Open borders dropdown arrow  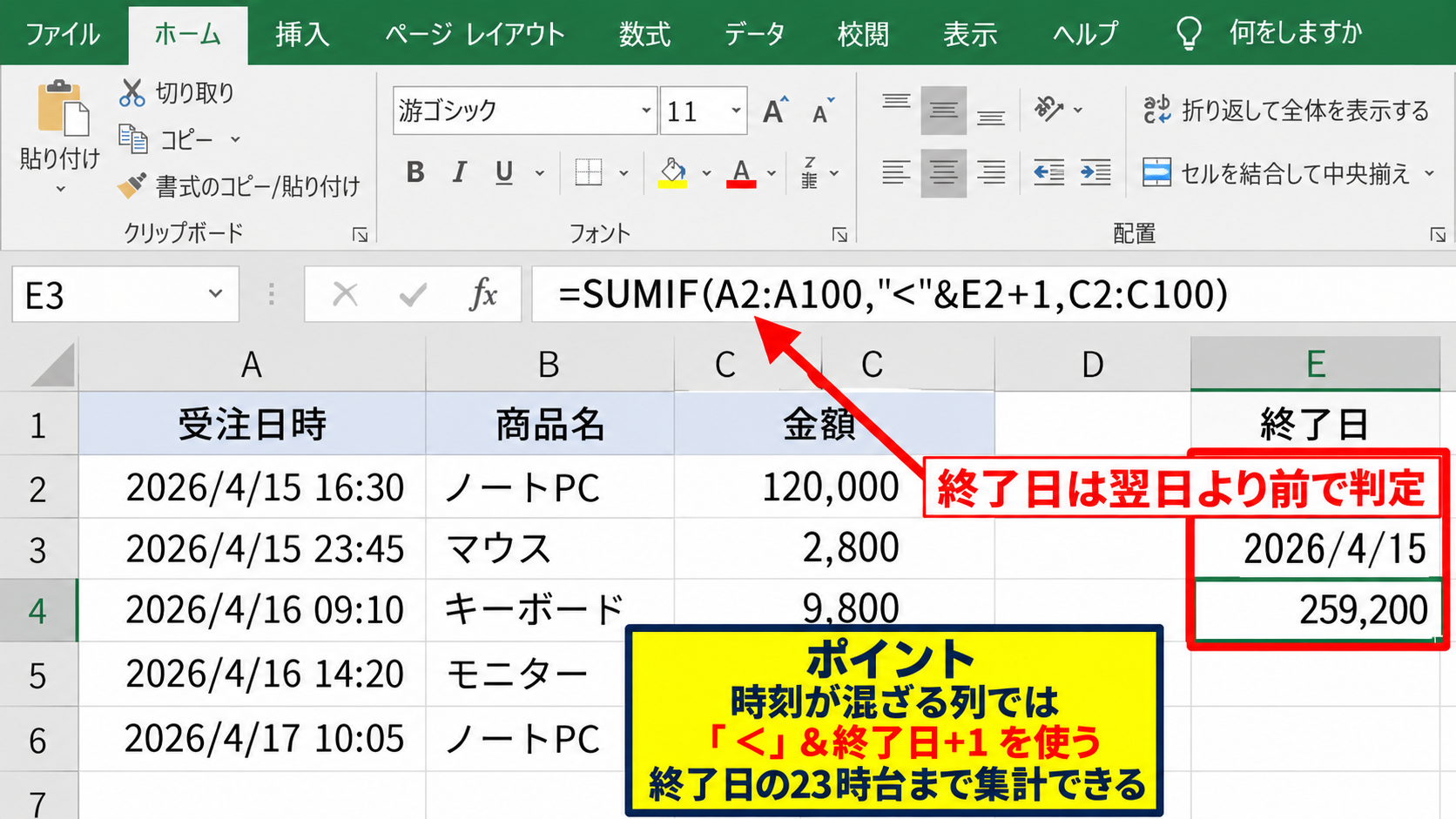tap(624, 173)
